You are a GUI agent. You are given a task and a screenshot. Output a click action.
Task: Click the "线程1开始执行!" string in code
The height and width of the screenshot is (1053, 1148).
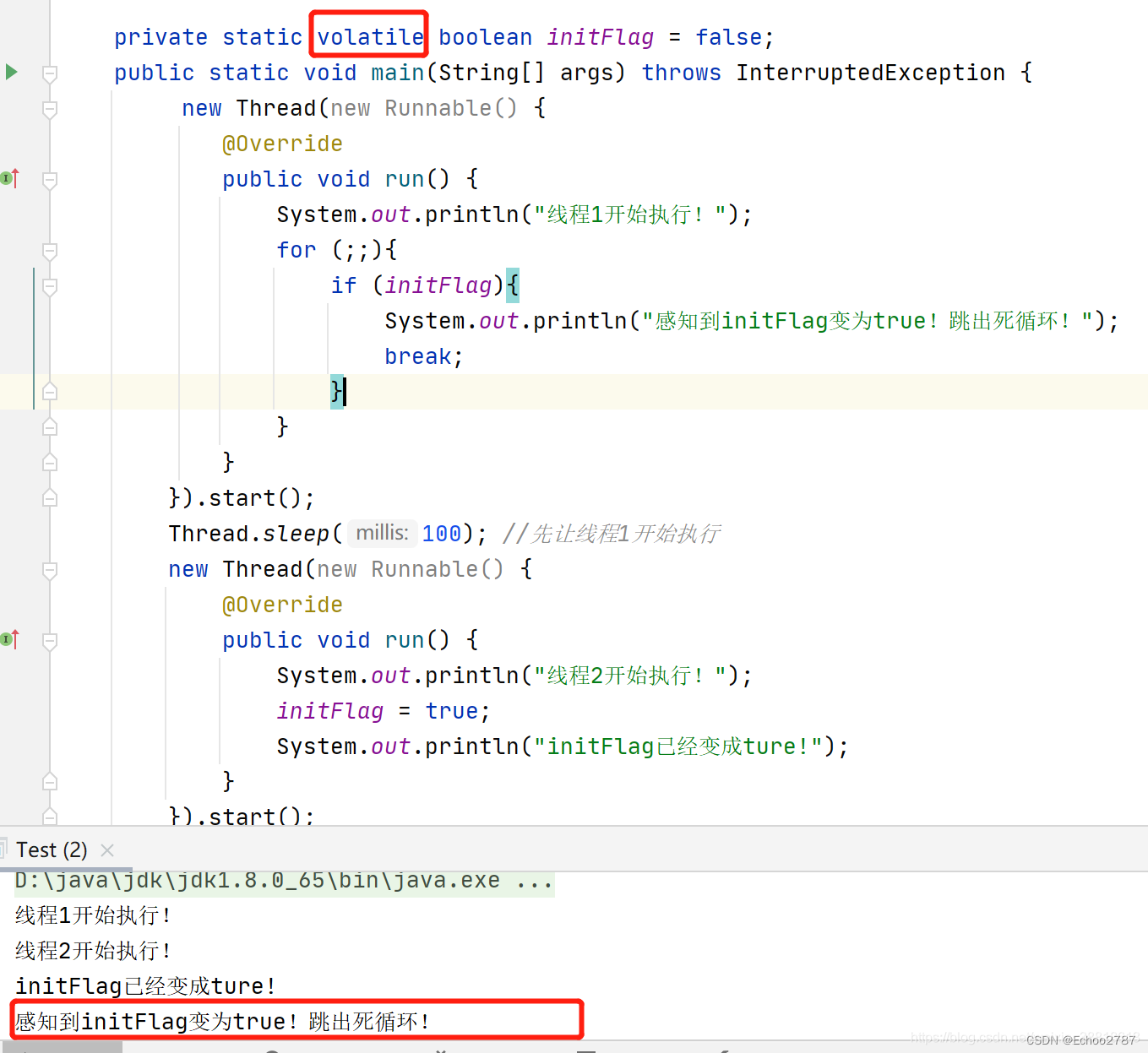click(629, 214)
